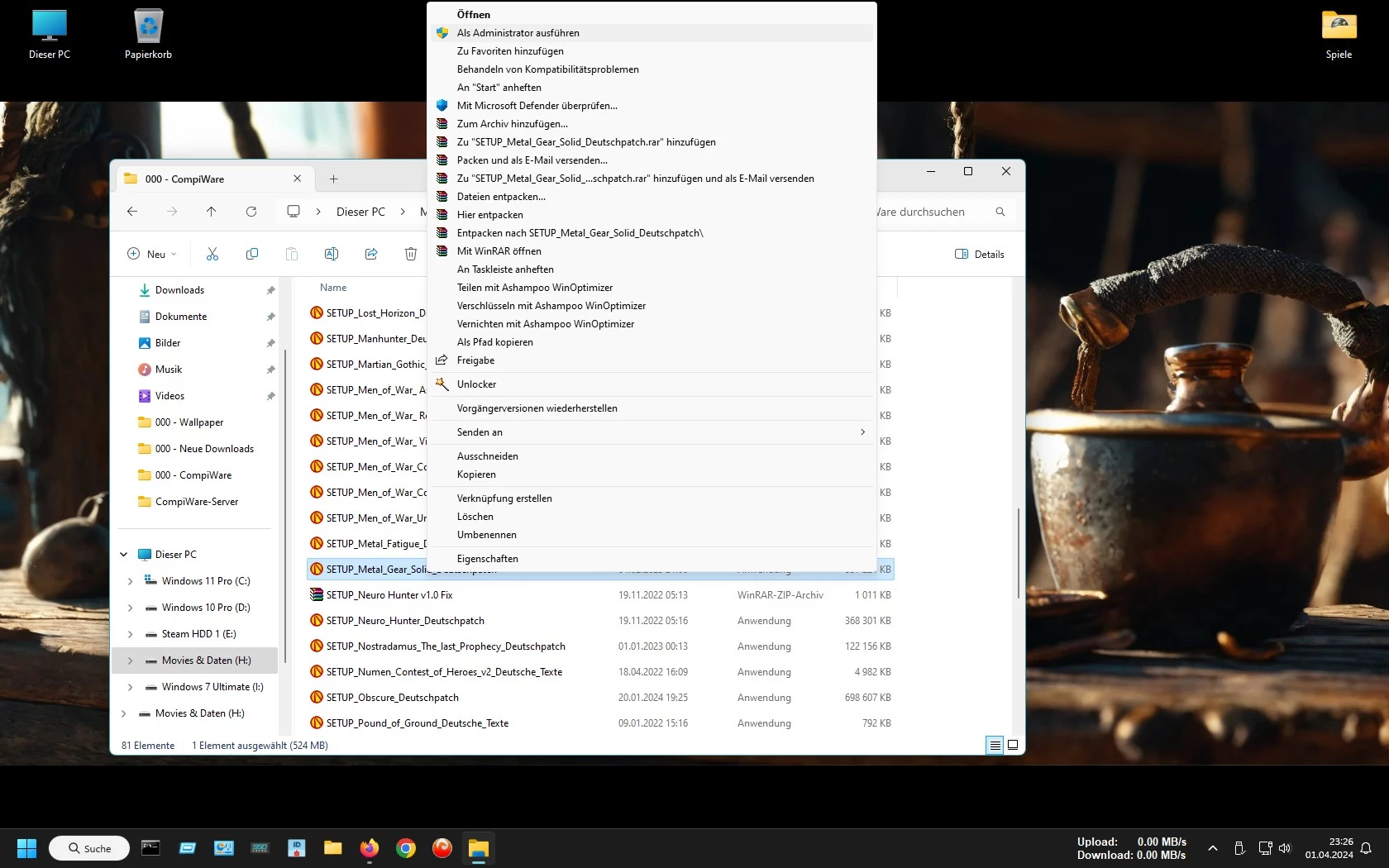Select Verknüpfung erstellen
The image size is (1389, 868).
coord(652,498)
